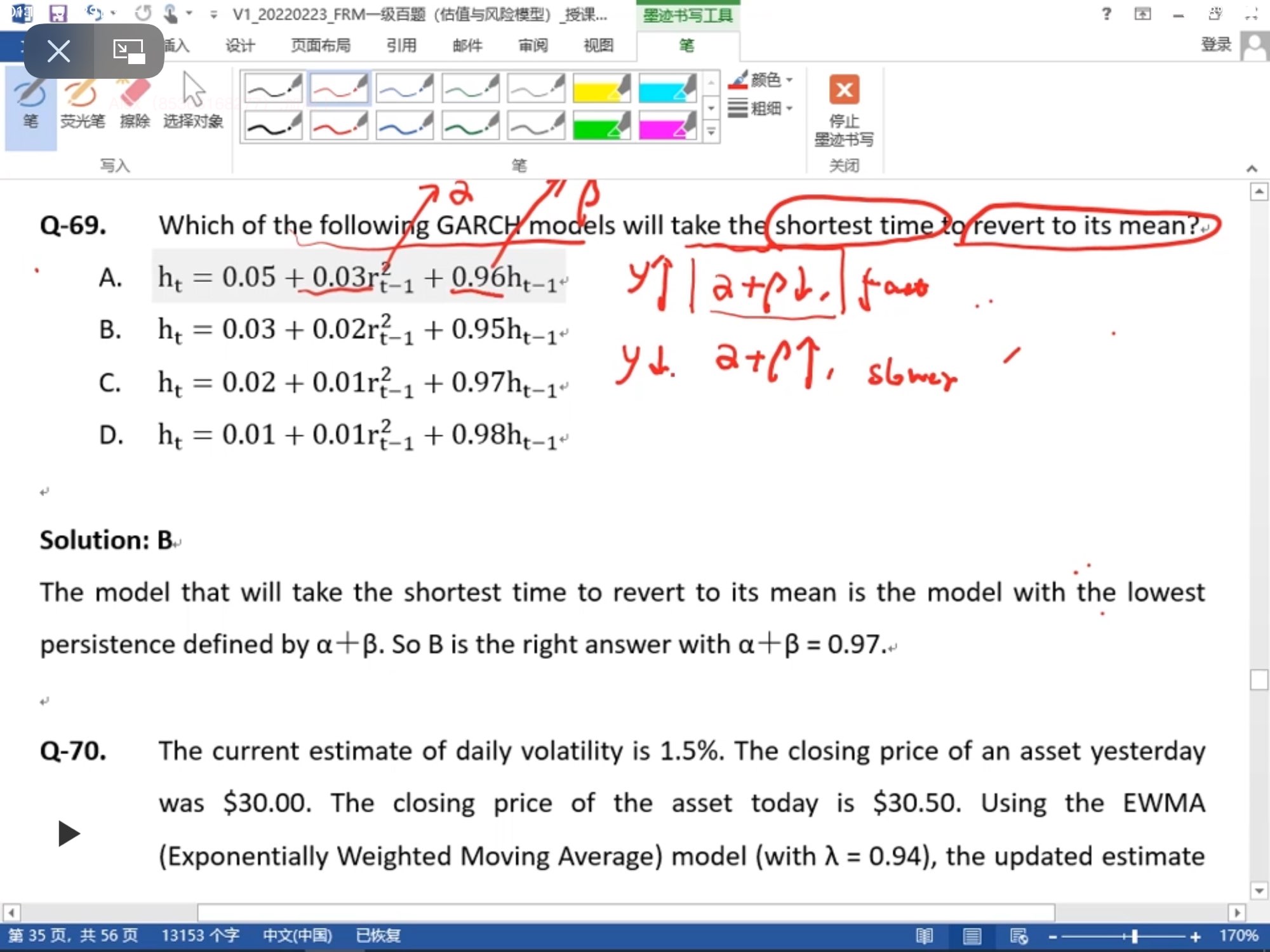Click the Undo icon in quick access toolbar
Image resolution: width=1270 pixels, height=952 pixels.
tap(94, 13)
